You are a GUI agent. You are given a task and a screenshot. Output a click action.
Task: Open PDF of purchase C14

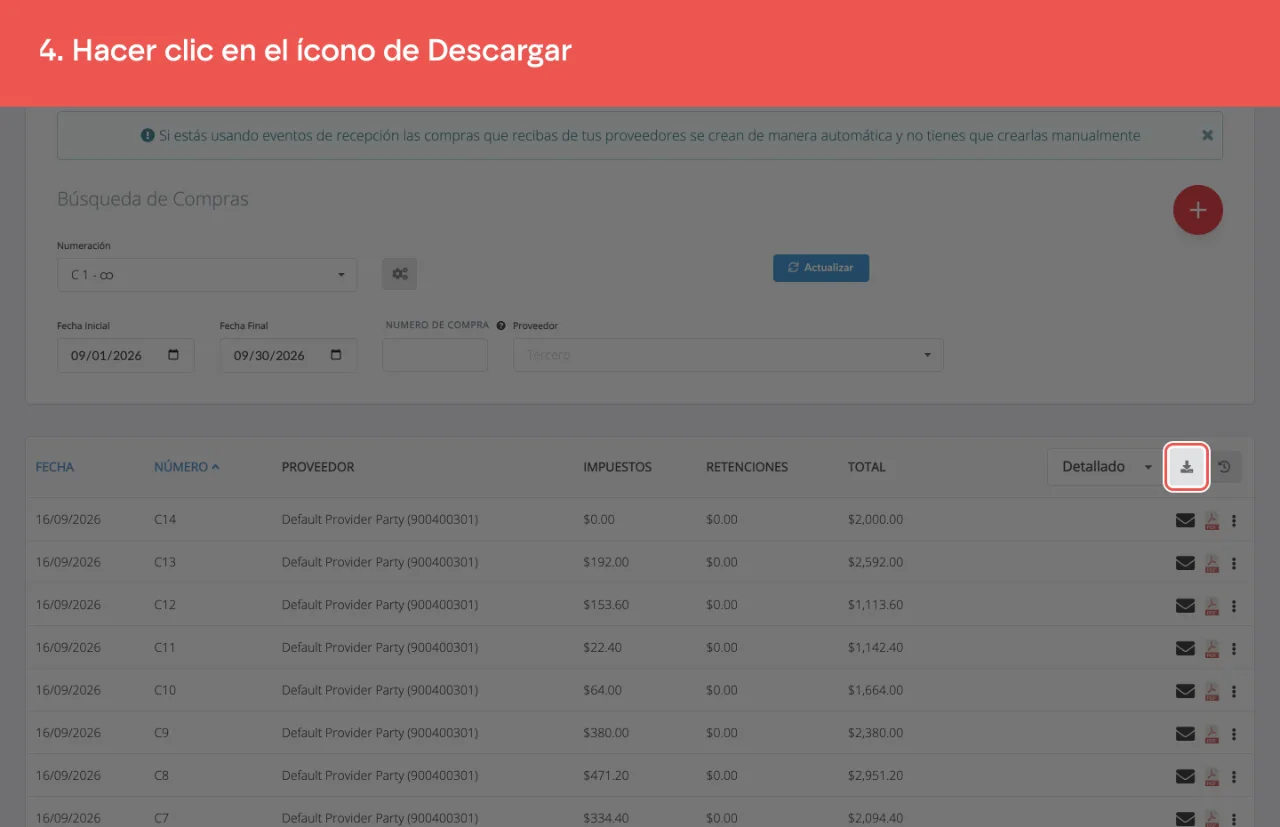click(x=1211, y=520)
